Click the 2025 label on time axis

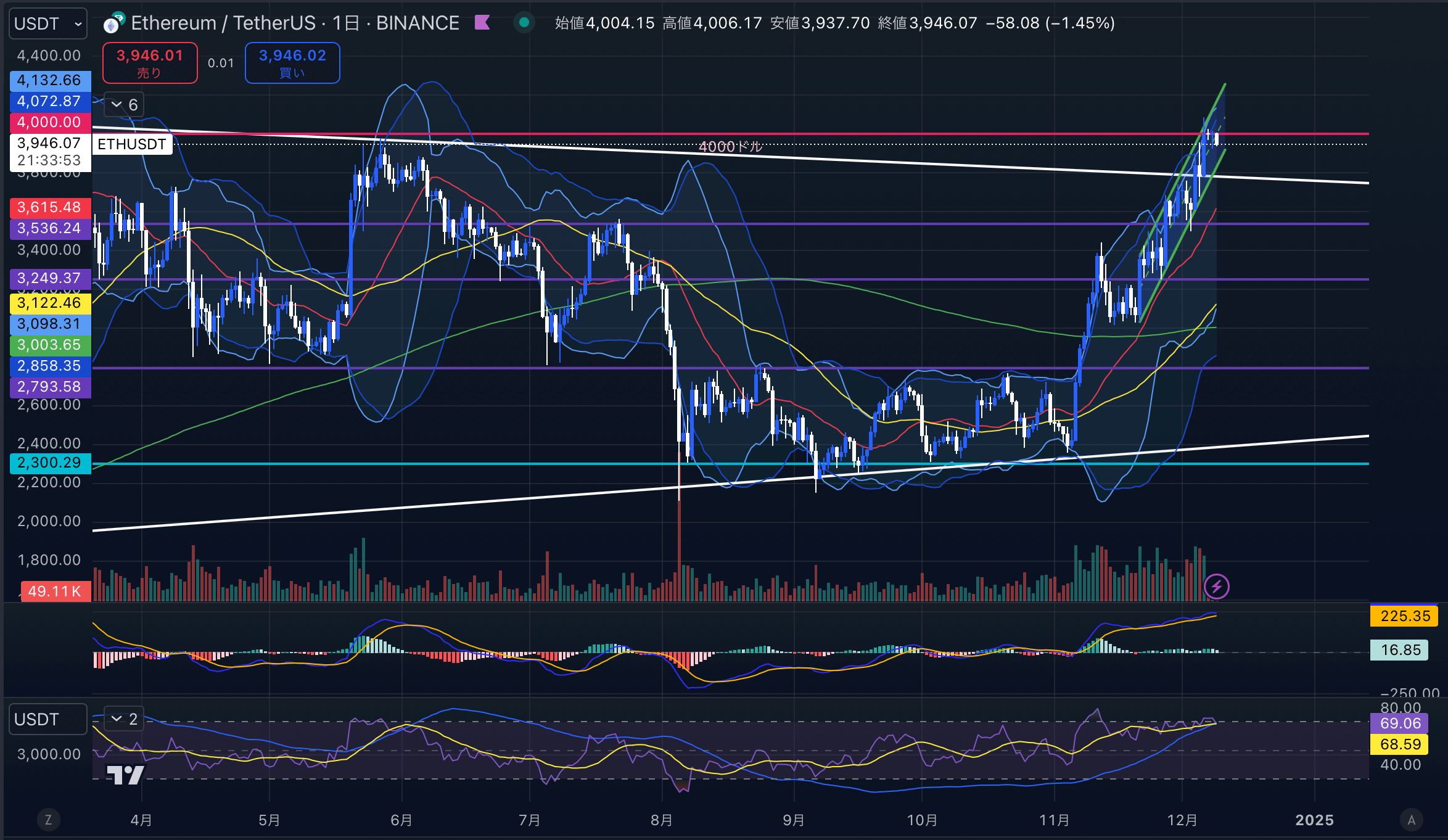pyautogui.click(x=1314, y=820)
